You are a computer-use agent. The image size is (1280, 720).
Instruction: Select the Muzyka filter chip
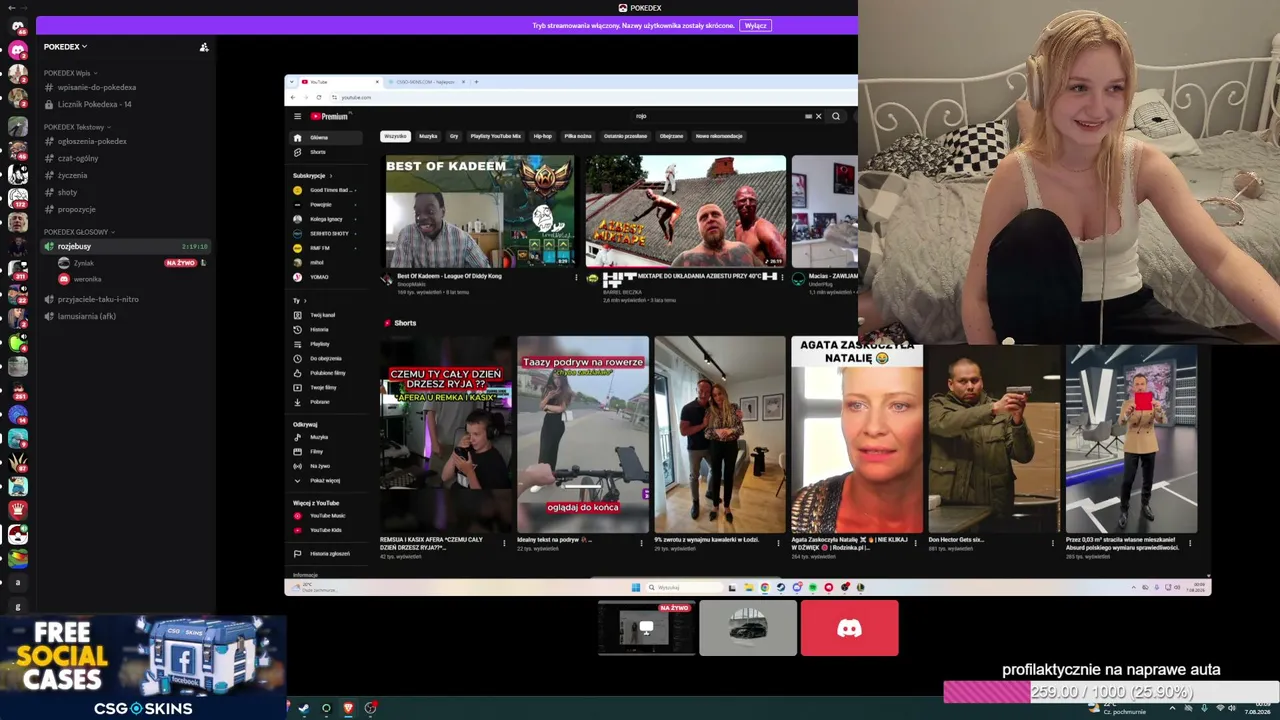click(428, 136)
